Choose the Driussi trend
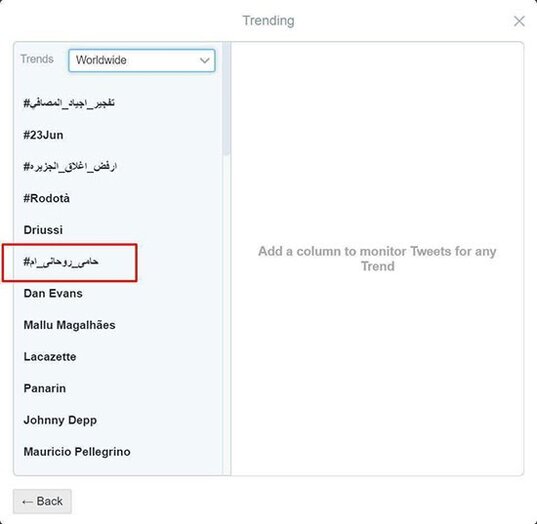The image size is (537, 524). (43, 230)
